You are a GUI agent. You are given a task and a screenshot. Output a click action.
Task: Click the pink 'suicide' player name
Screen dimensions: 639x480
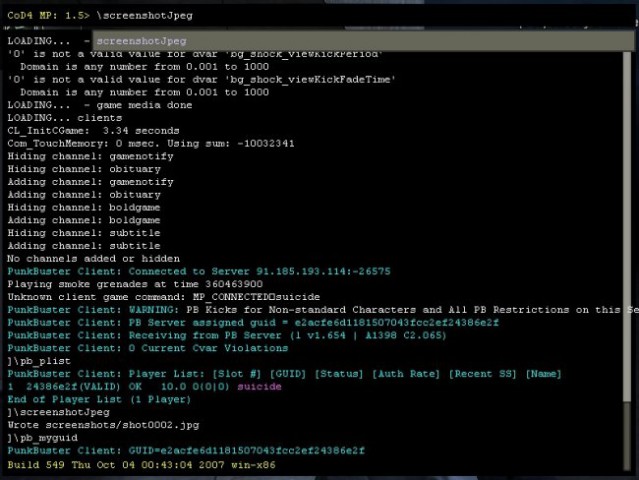pos(259,386)
